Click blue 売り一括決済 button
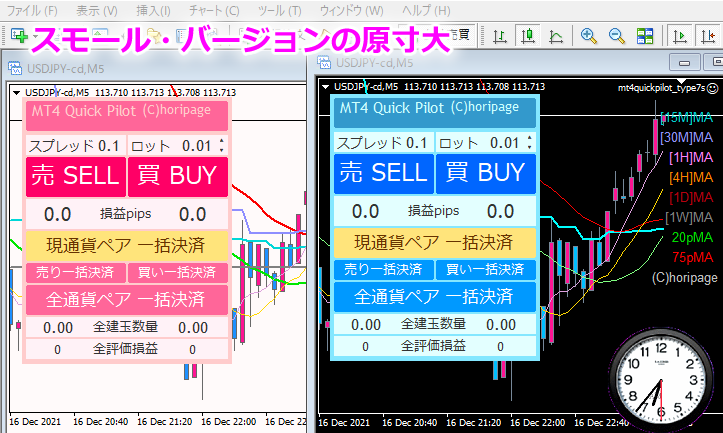723x433 pixels. coord(384,270)
